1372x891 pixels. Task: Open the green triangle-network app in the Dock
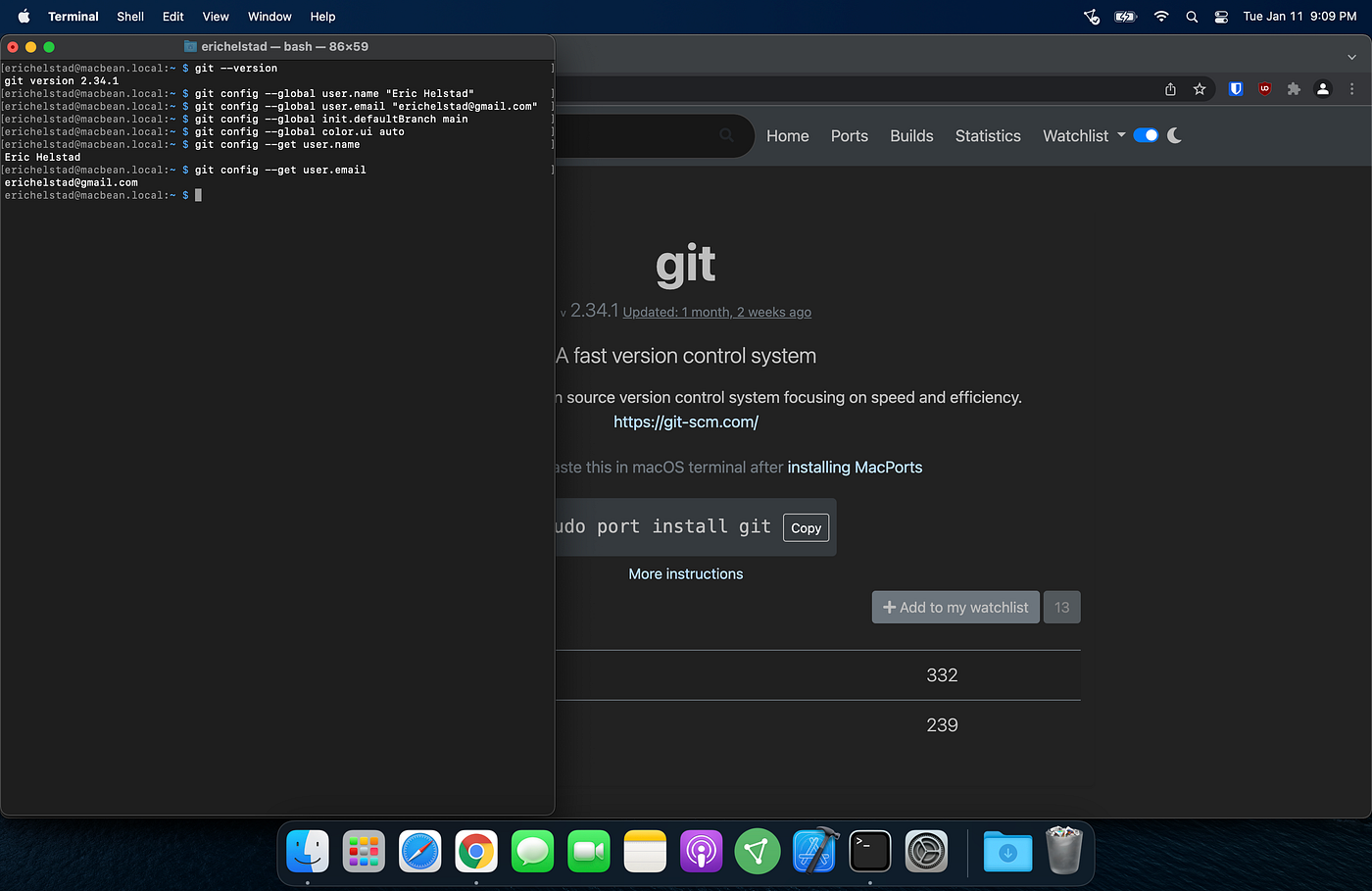click(758, 851)
